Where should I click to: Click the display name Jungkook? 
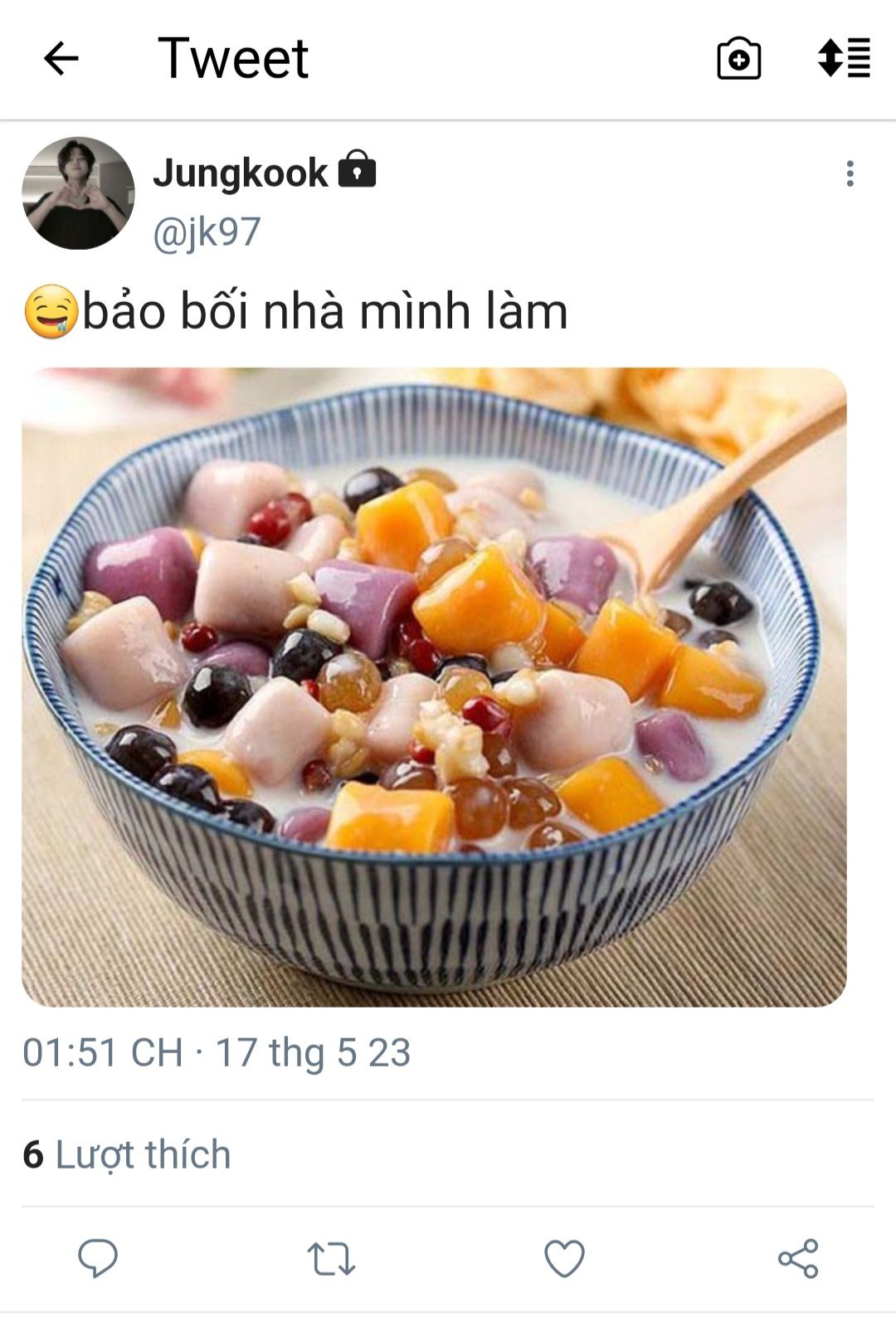pos(241,173)
